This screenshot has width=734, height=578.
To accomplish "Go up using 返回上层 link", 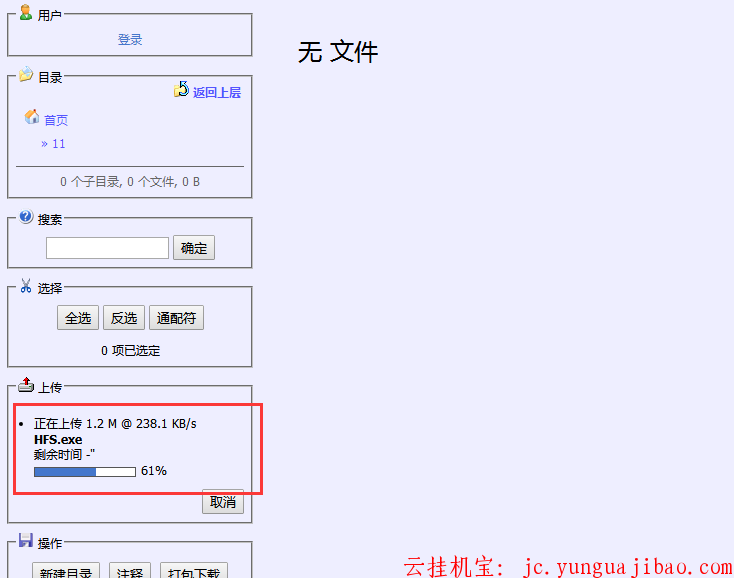I will pos(216,92).
